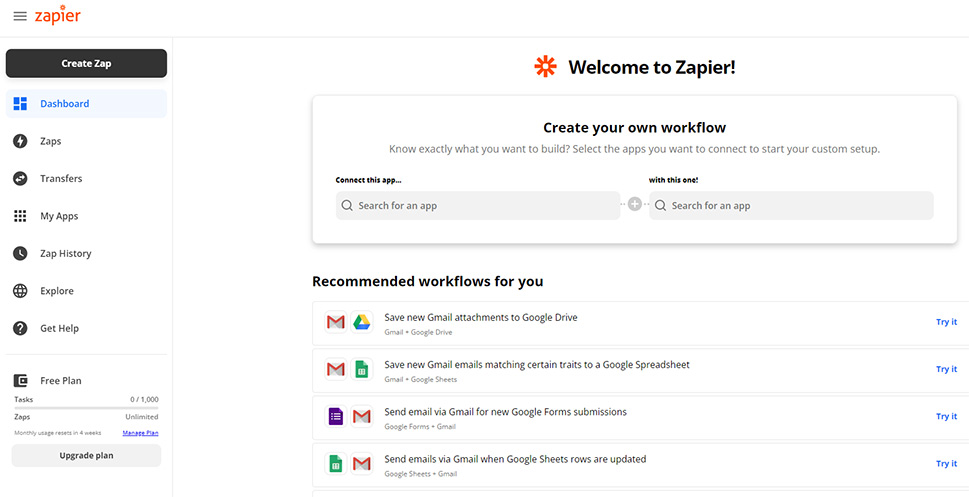Select 'Send emails via Gmail when Google Sheets rows are updated'
The image size is (969, 497).
[x=515, y=459]
